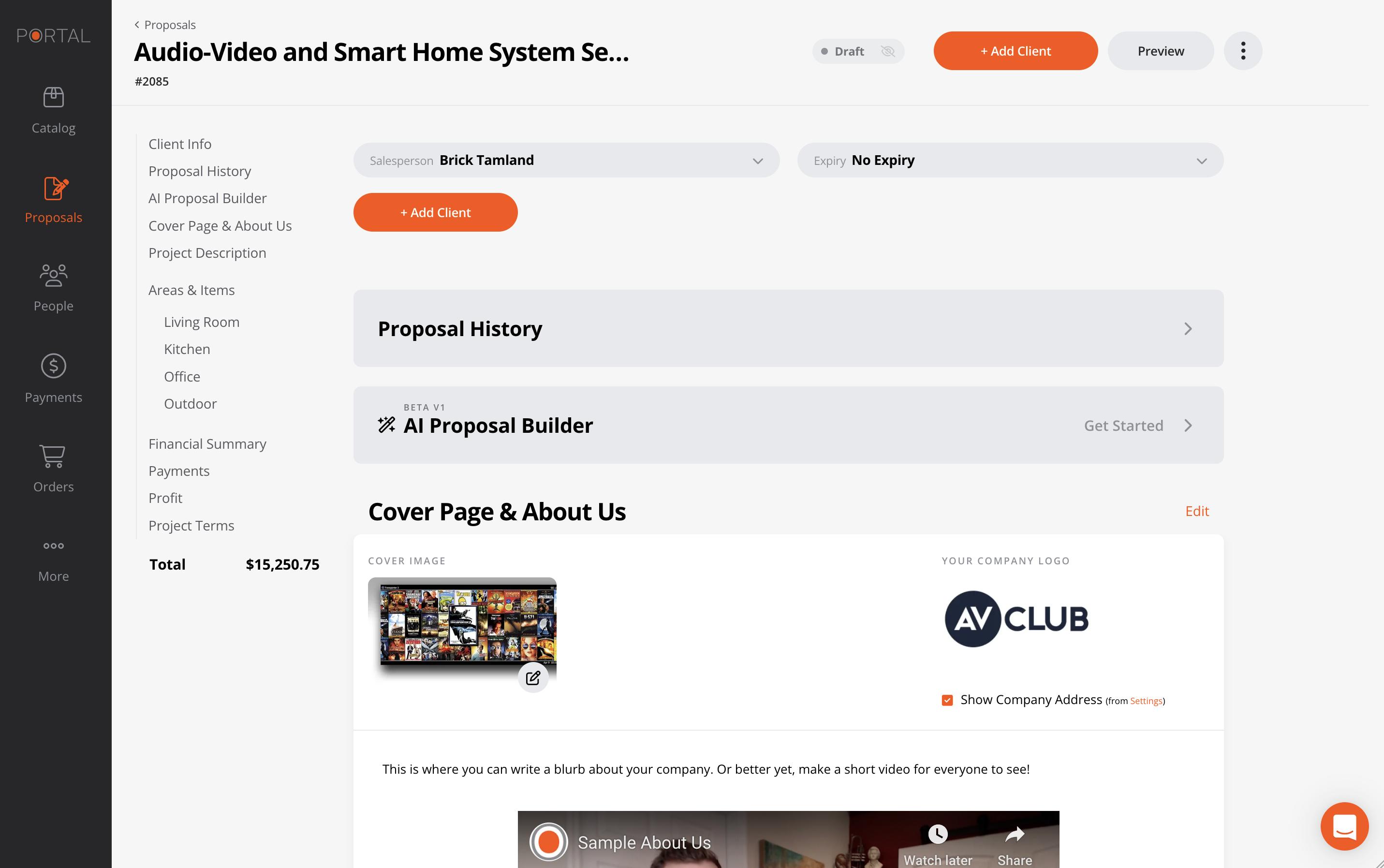Click the More ellipsis sidebar icon
The width and height of the screenshot is (1384, 868).
point(53,546)
